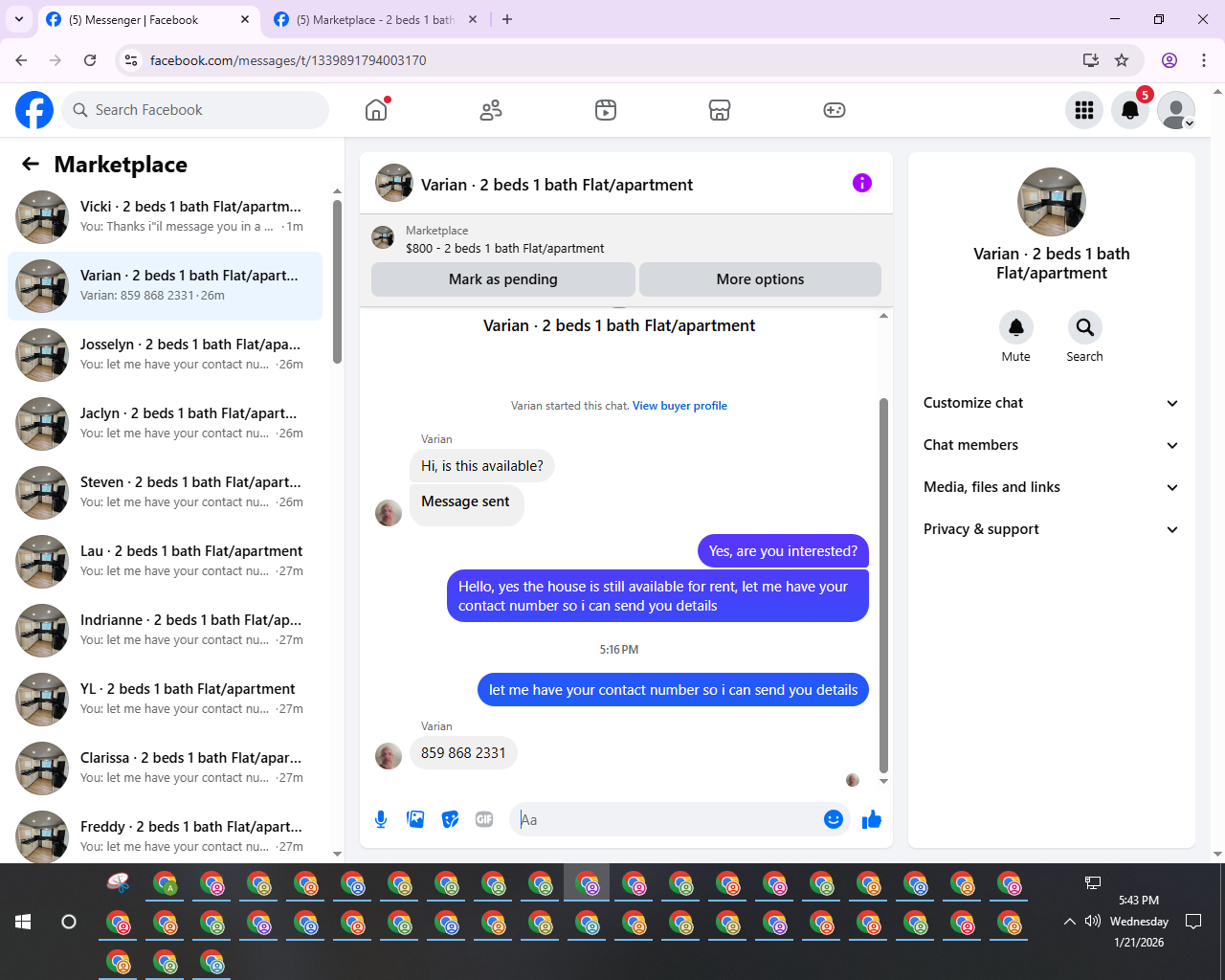Open the Facebook menu grid icon
This screenshot has height=980, width=1225.
click(1084, 110)
